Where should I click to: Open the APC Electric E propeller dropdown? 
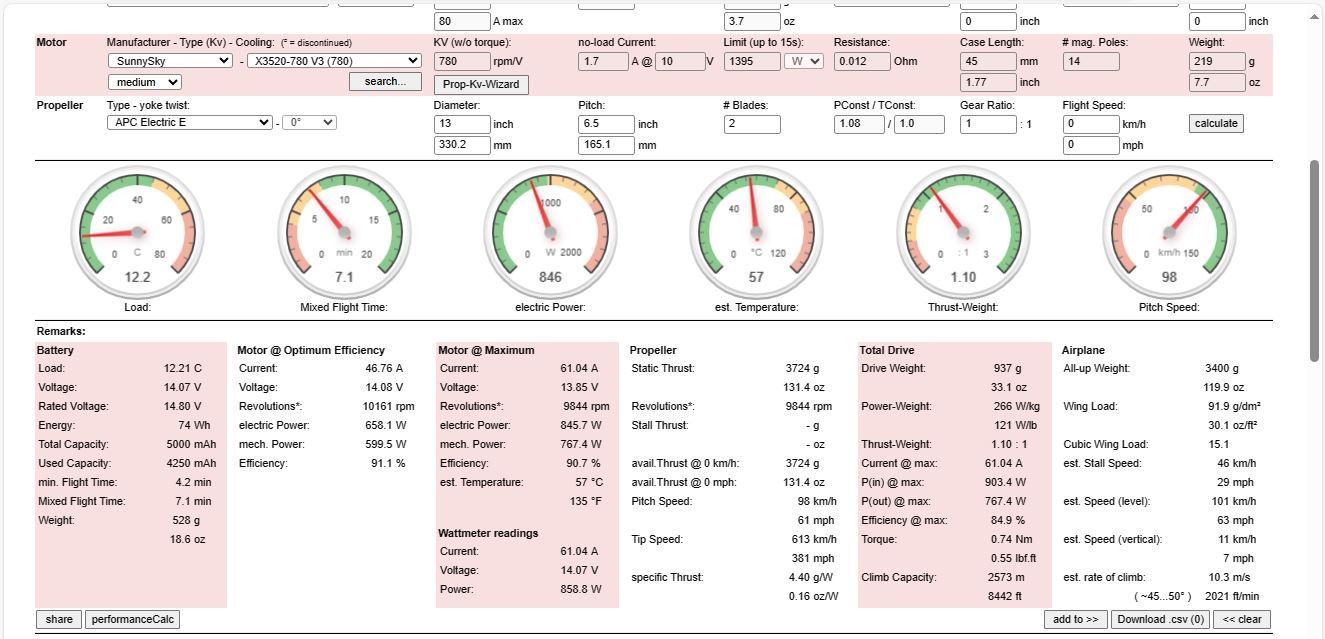coord(189,122)
